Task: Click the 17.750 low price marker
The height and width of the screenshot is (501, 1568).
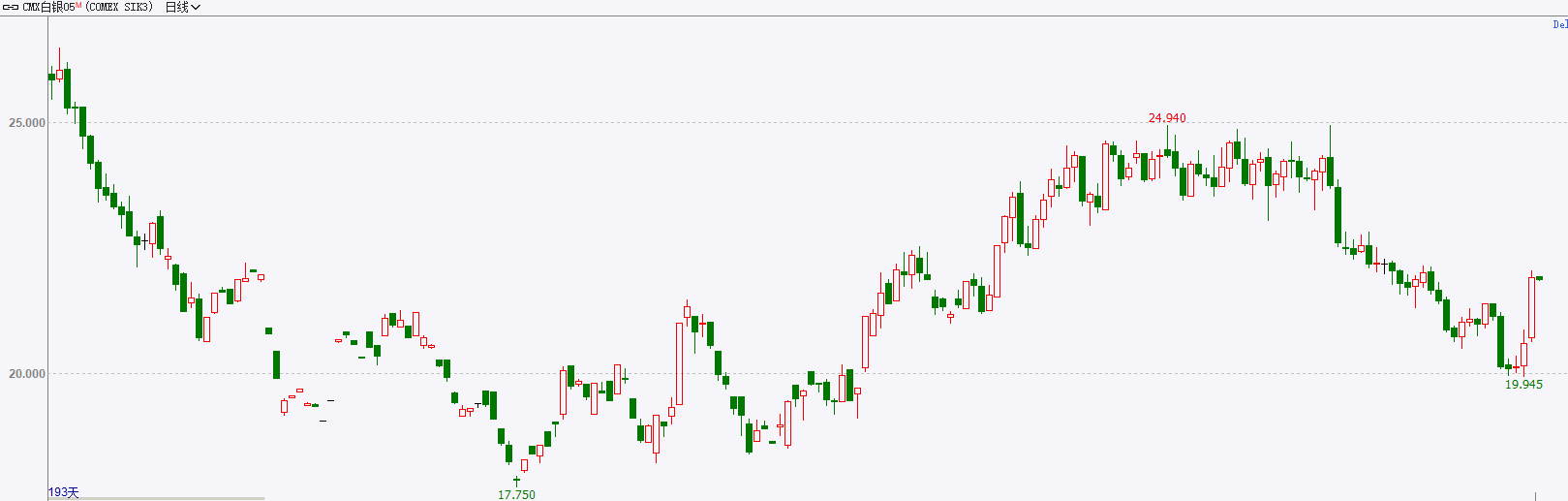Action: pyautogui.click(x=516, y=494)
